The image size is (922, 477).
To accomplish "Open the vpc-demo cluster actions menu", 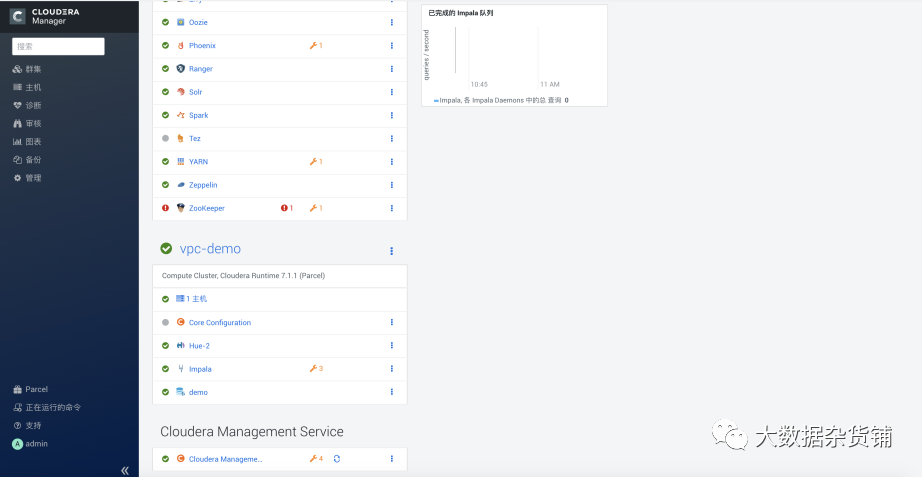I will [392, 251].
